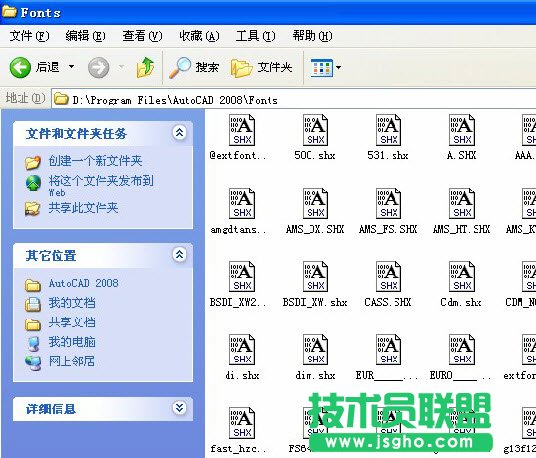The image size is (536, 458).
Task: Click the Fonts title bar folder icon
Action: click(9, 12)
